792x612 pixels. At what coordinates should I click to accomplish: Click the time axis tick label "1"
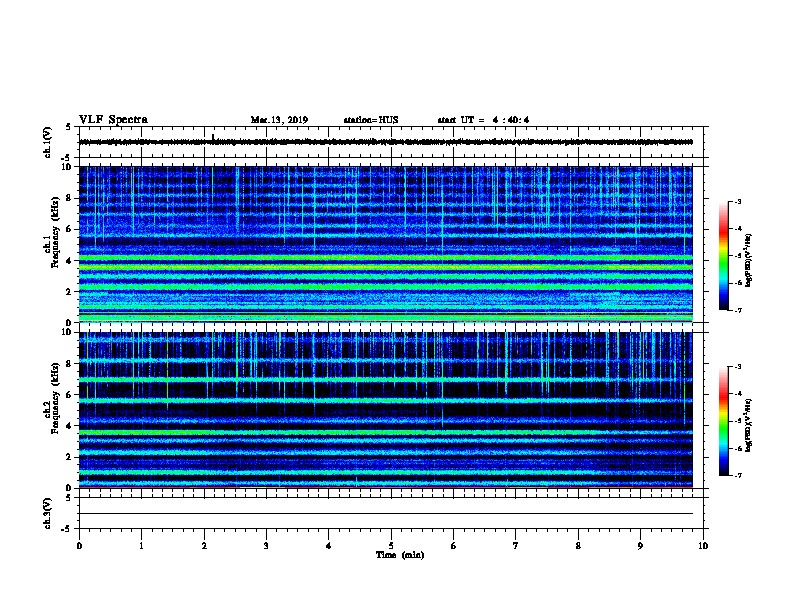click(x=141, y=545)
